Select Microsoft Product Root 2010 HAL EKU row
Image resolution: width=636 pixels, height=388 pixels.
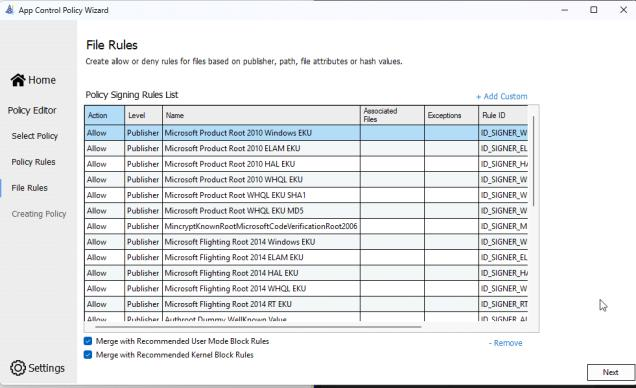coord(306,164)
